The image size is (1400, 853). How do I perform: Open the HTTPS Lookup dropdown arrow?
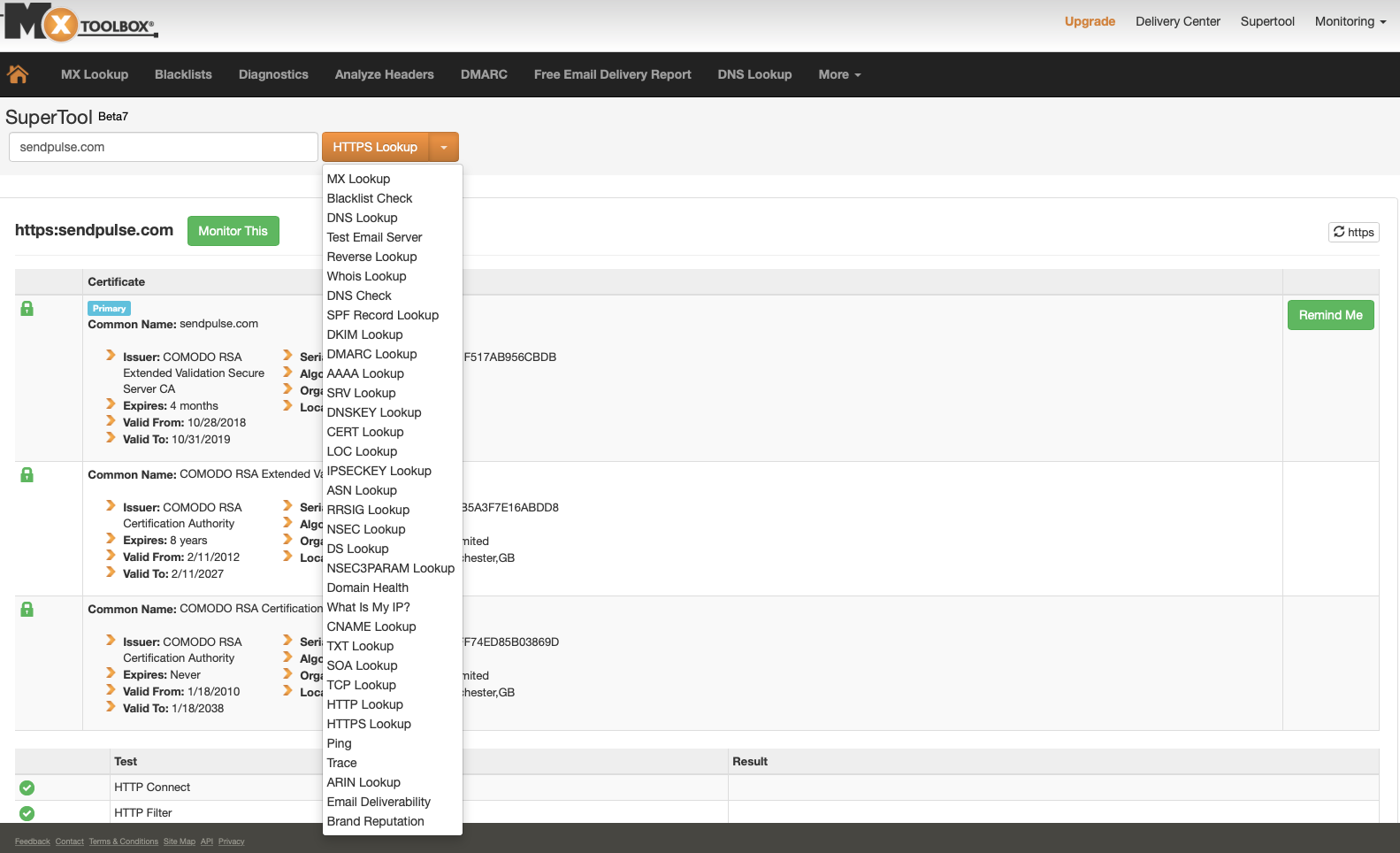click(x=444, y=147)
